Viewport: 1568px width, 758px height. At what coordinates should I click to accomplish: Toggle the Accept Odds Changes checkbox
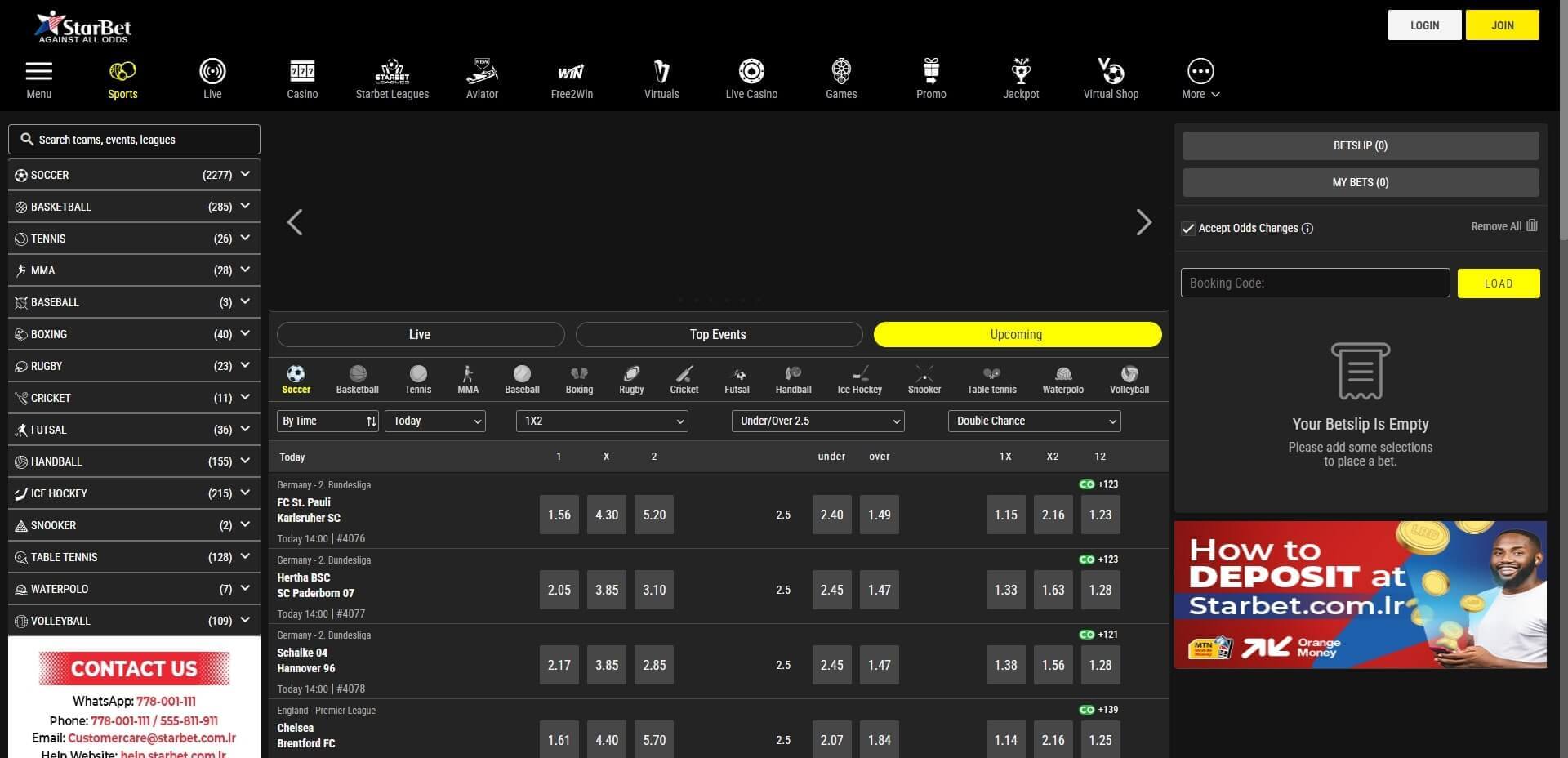(1188, 229)
